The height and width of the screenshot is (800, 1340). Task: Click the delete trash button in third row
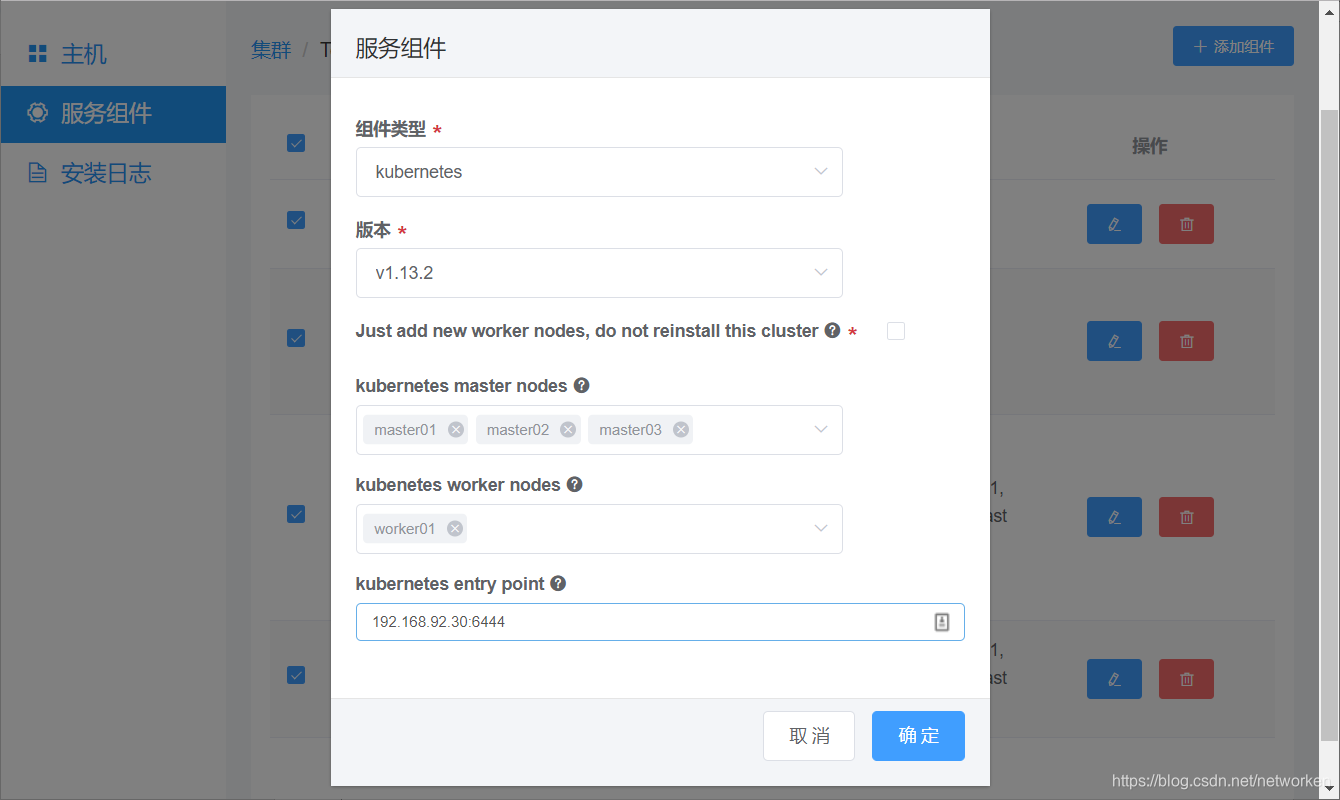(1186, 517)
